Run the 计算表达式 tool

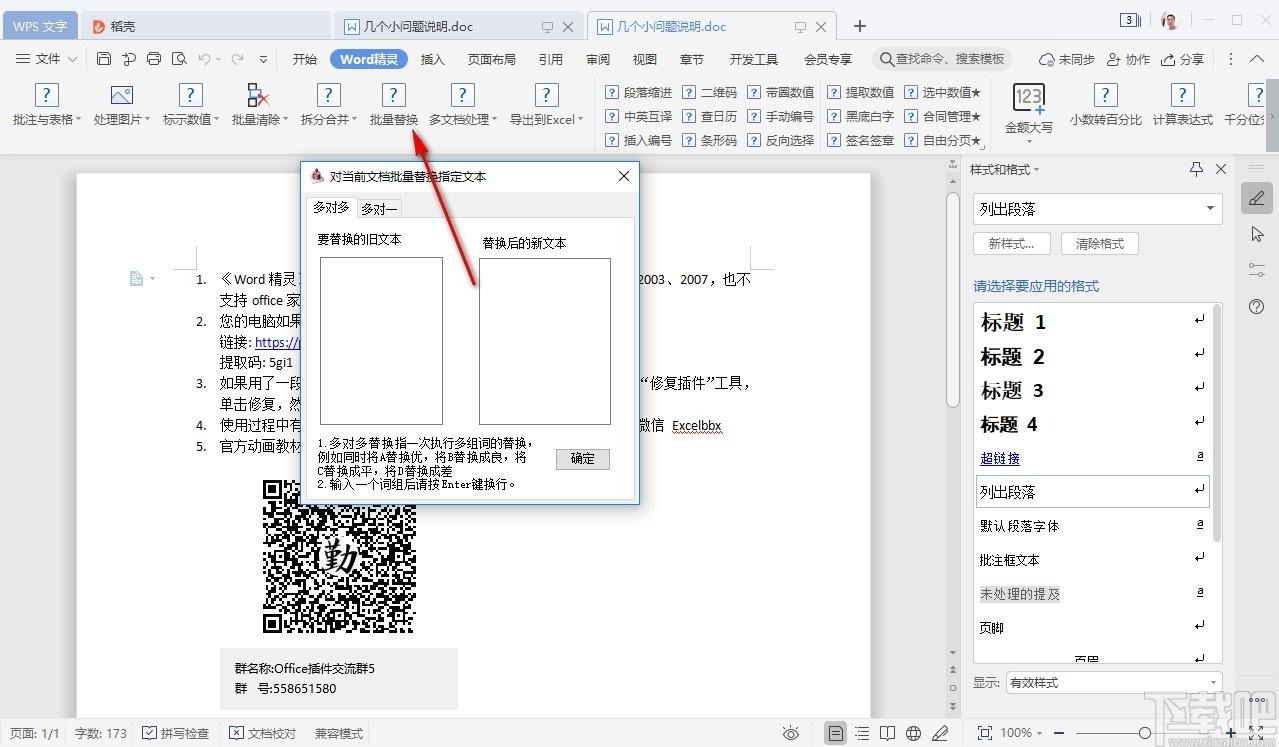coord(1182,105)
